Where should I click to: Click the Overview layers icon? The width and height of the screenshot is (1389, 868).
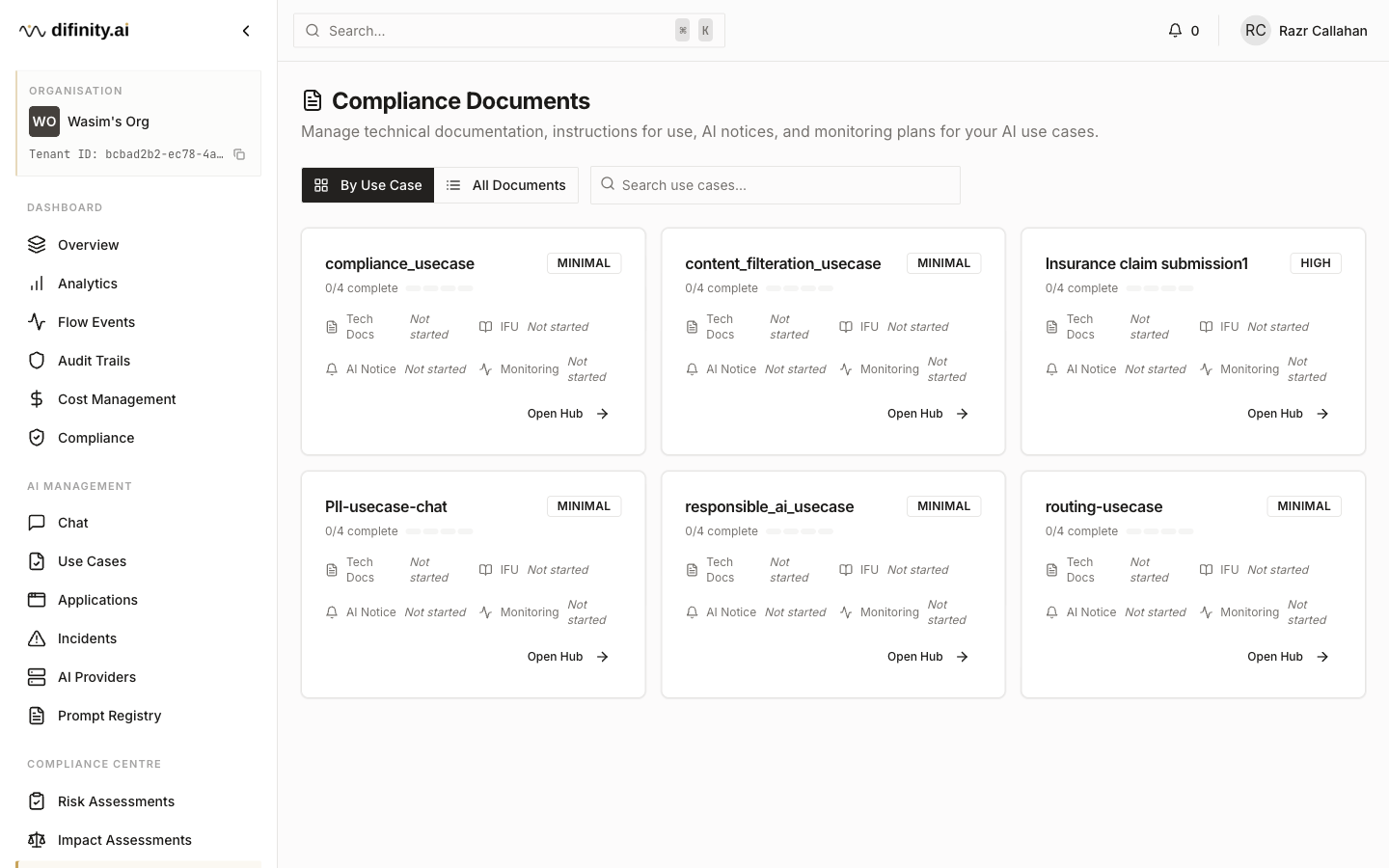click(37, 245)
